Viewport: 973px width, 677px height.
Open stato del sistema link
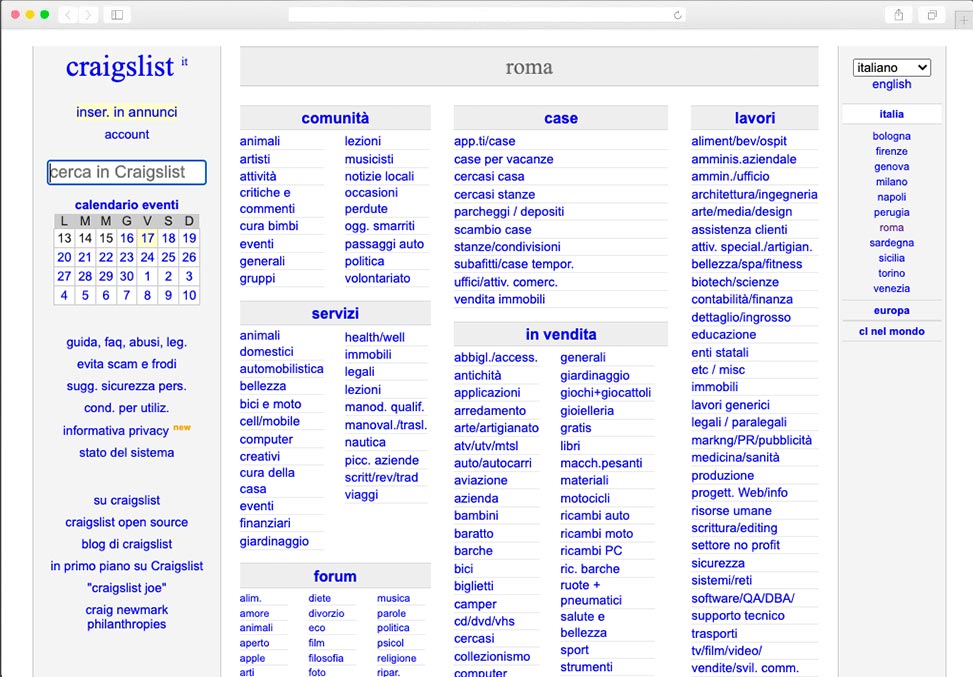pyautogui.click(x=127, y=453)
